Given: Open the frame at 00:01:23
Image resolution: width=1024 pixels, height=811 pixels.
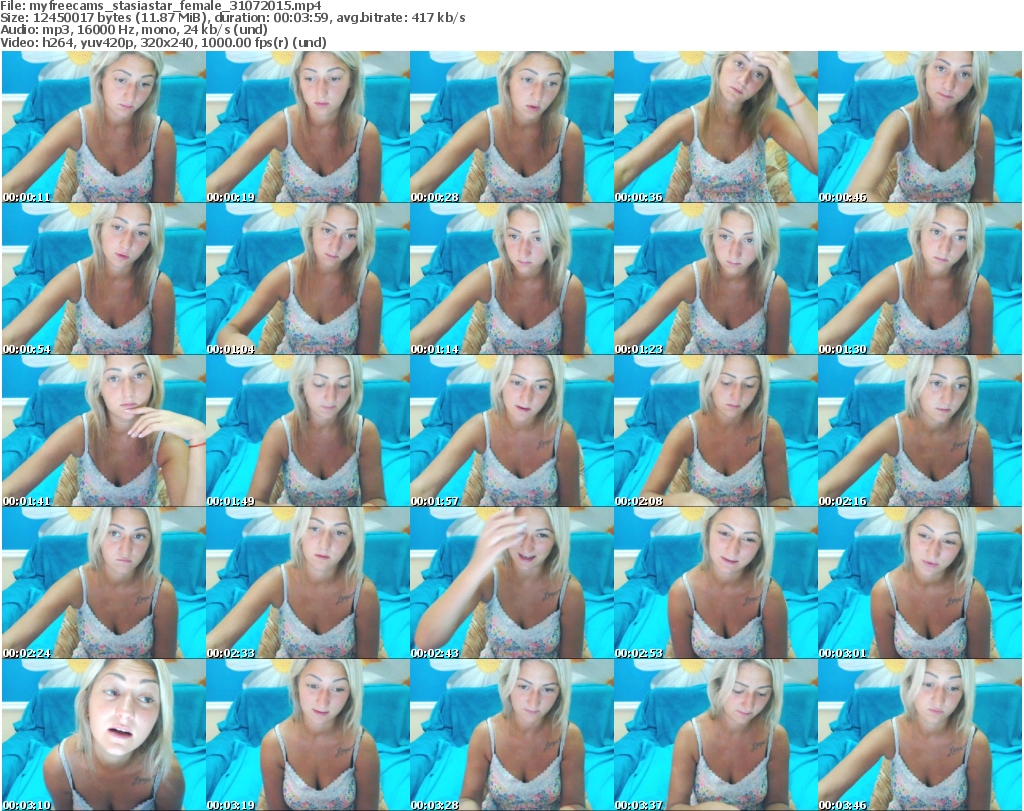Looking at the screenshot, I should (716, 279).
